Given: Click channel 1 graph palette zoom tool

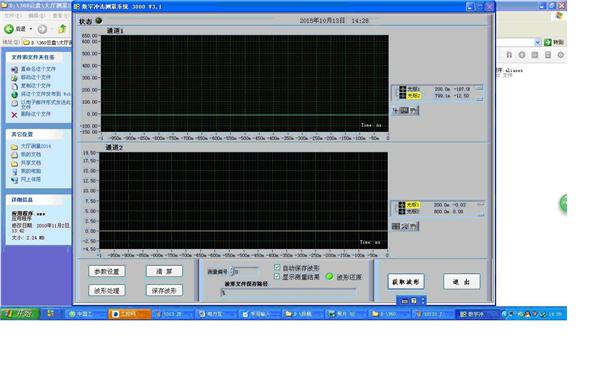Looking at the screenshot, I should pos(404,111).
